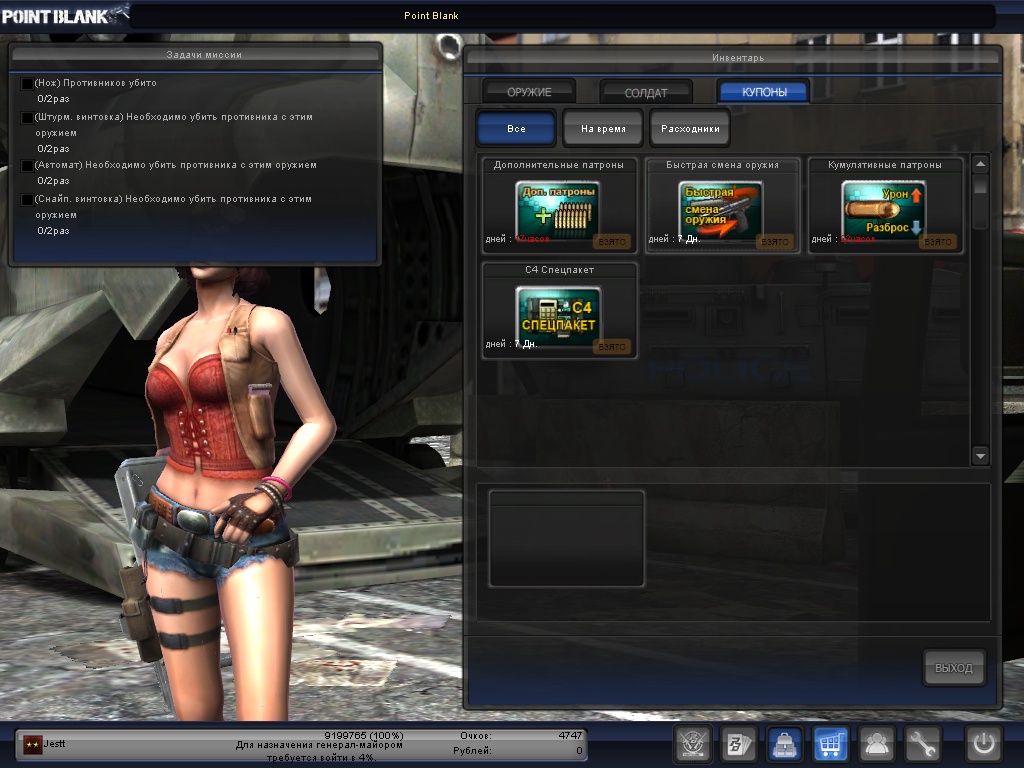Switch to the СОЛДАТ tab
The height and width of the screenshot is (768, 1024).
646,92
